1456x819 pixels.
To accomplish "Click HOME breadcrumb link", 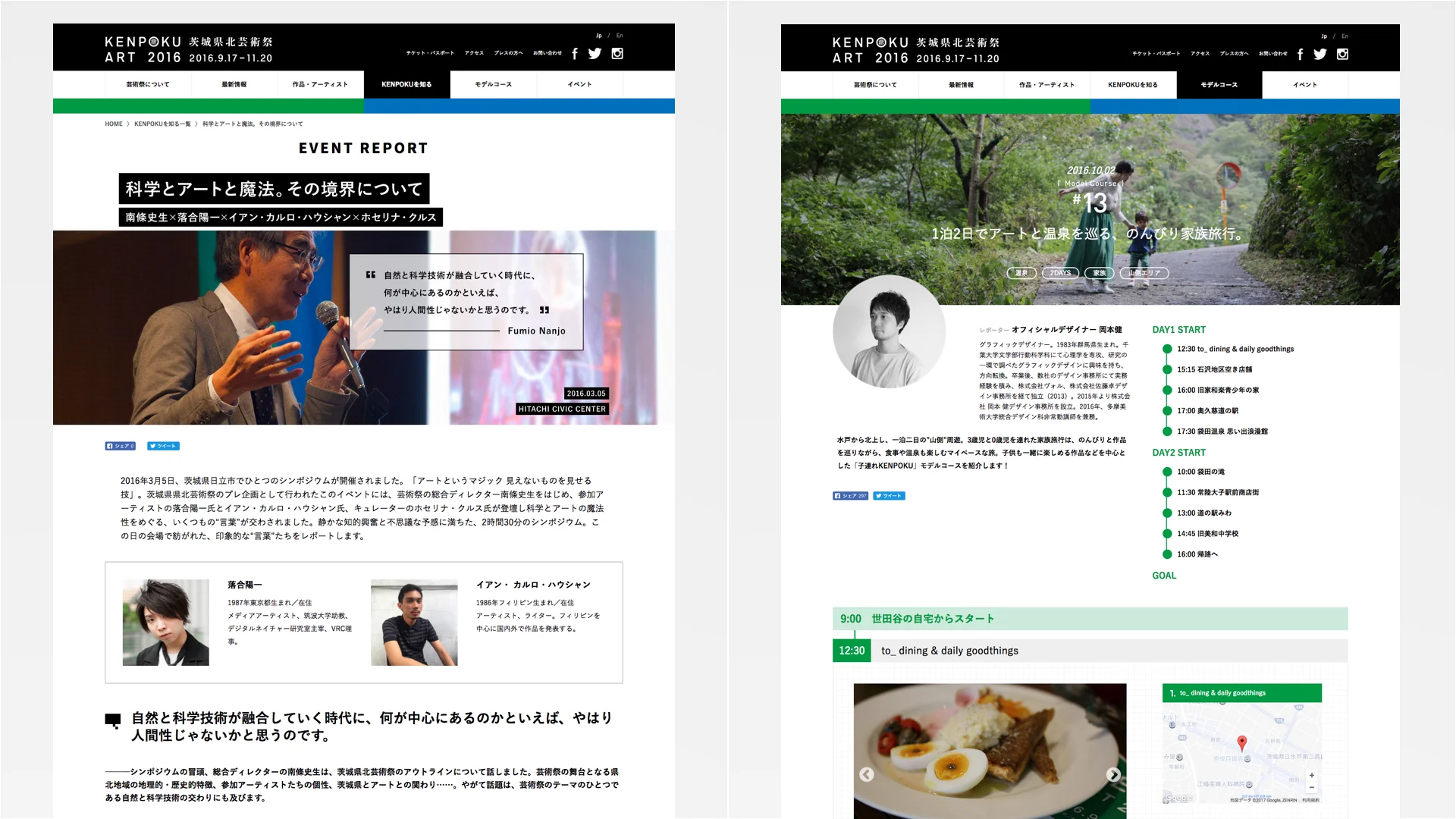I will 114,124.
